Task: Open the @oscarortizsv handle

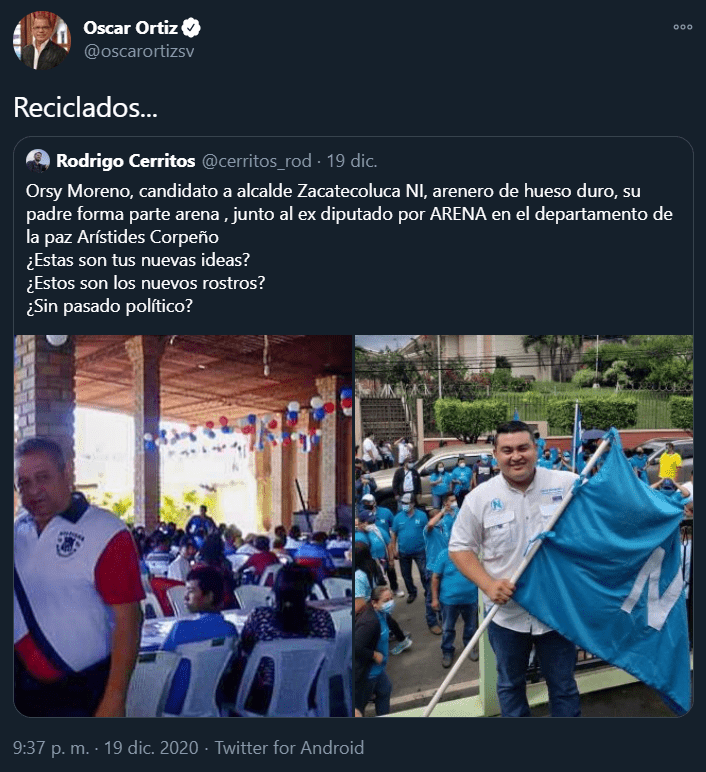Action: pyautogui.click(x=139, y=51)
